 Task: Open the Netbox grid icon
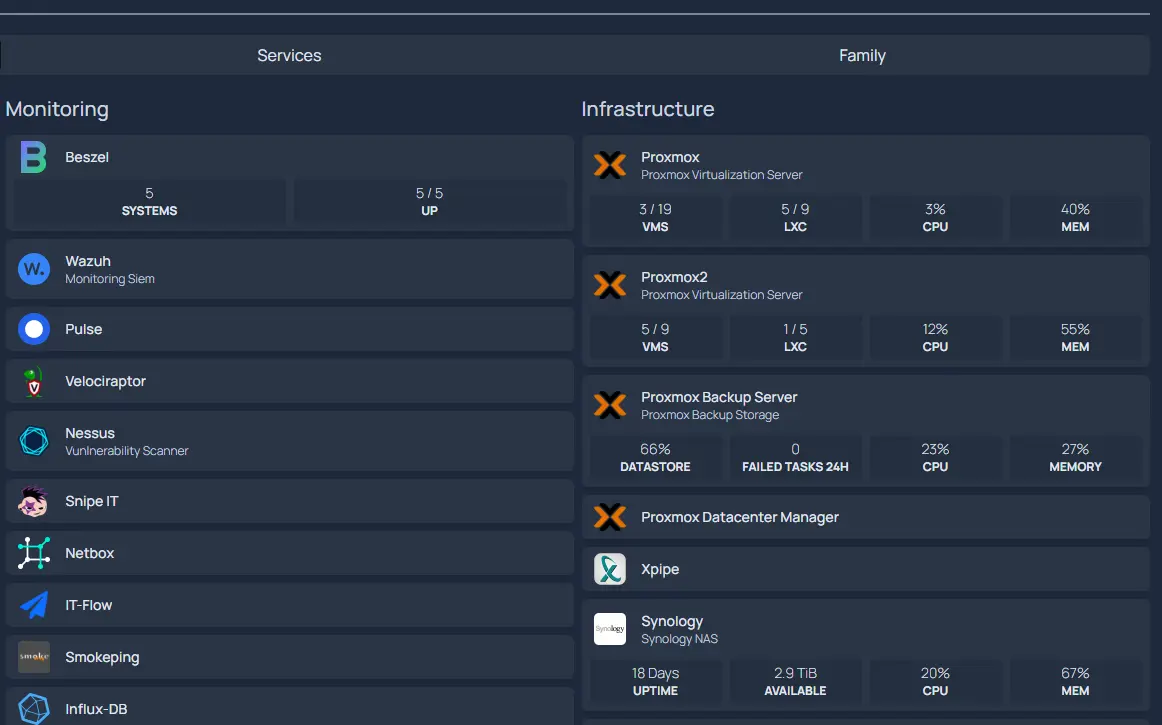33,553
